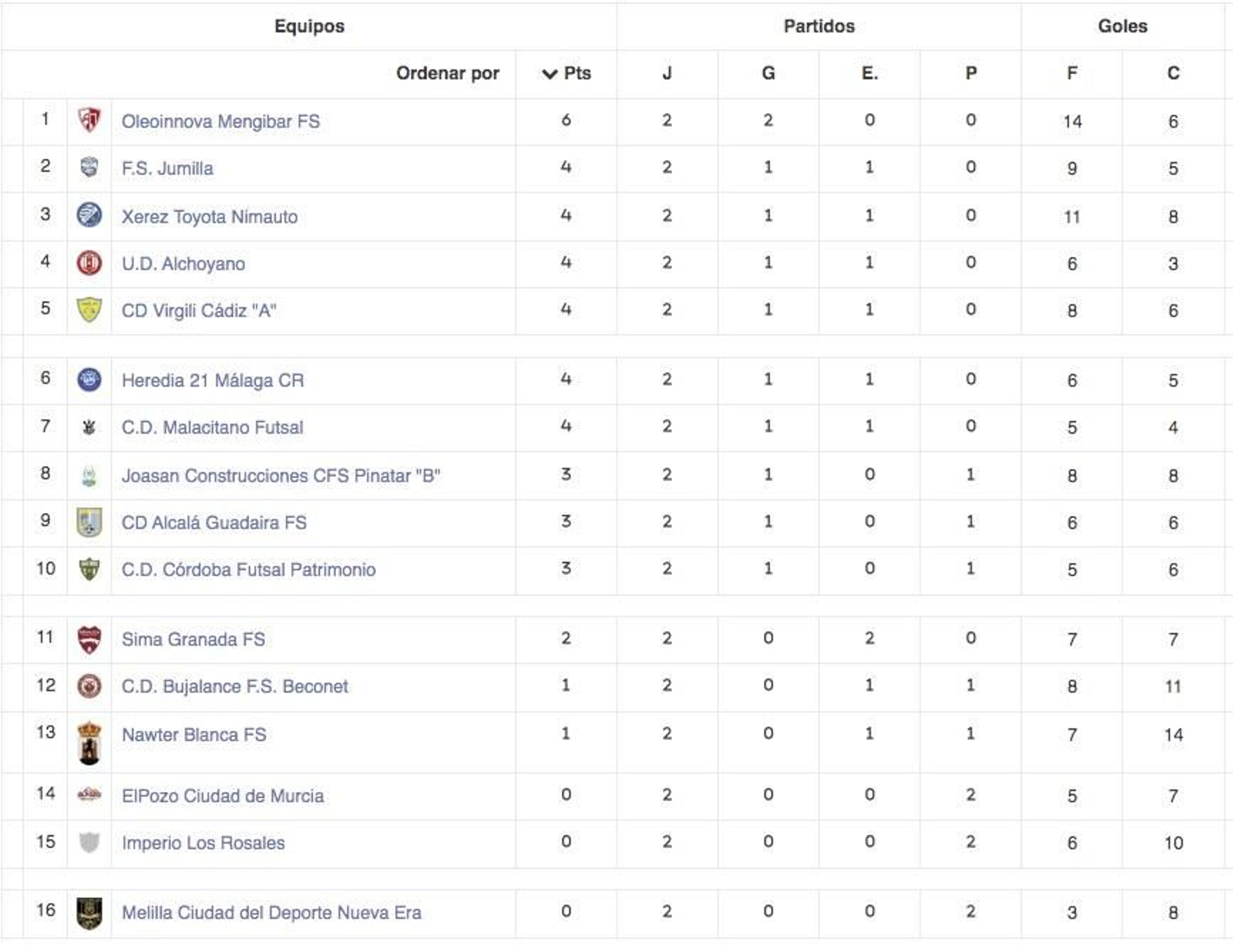The width and height of the screenshot is (1233, 952).
Task: Click U.D. Alchoyano red crest icon
Action: click(89, 263)
